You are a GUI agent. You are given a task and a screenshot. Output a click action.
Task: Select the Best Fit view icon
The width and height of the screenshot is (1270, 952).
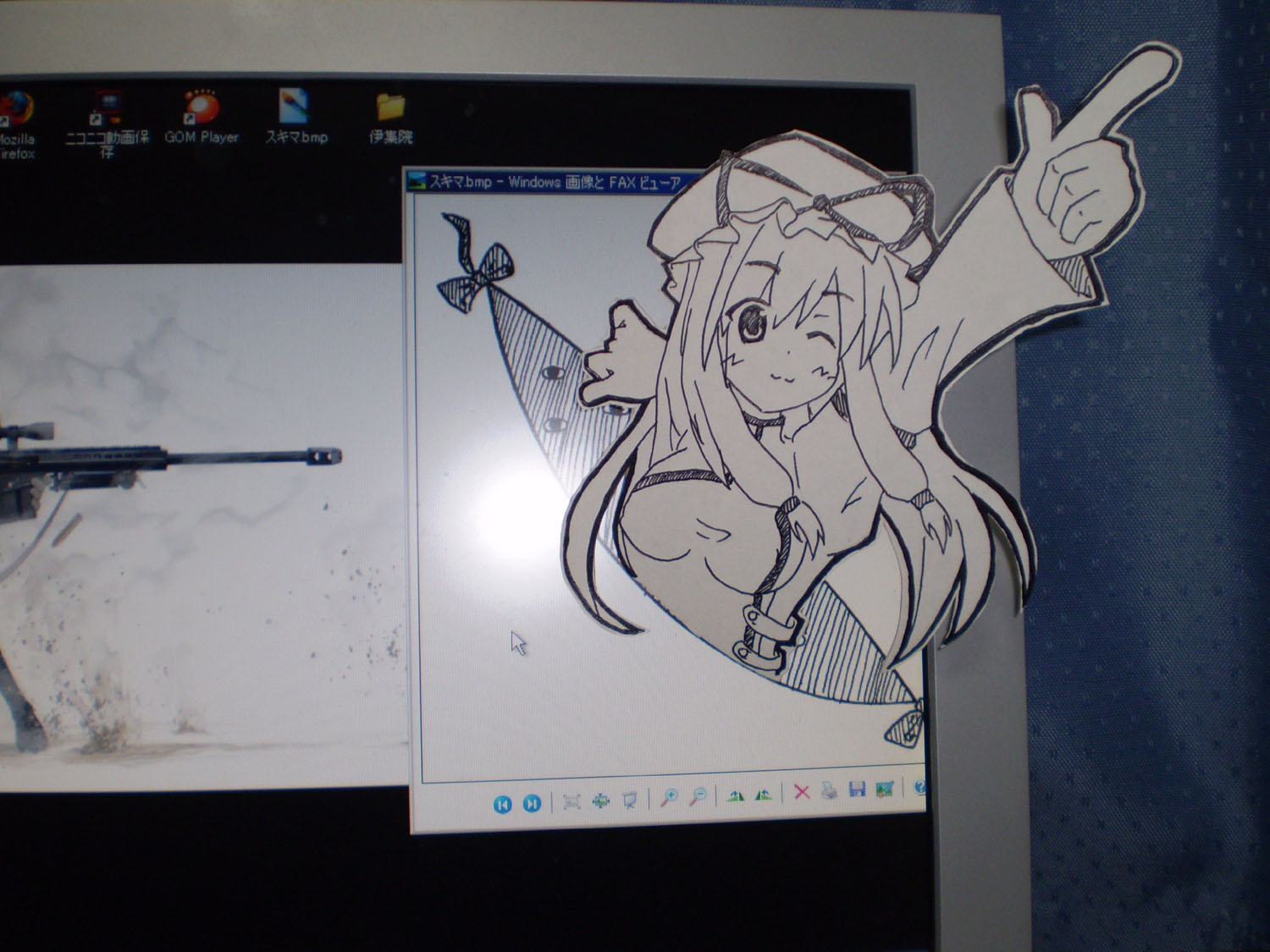(571, 801)
